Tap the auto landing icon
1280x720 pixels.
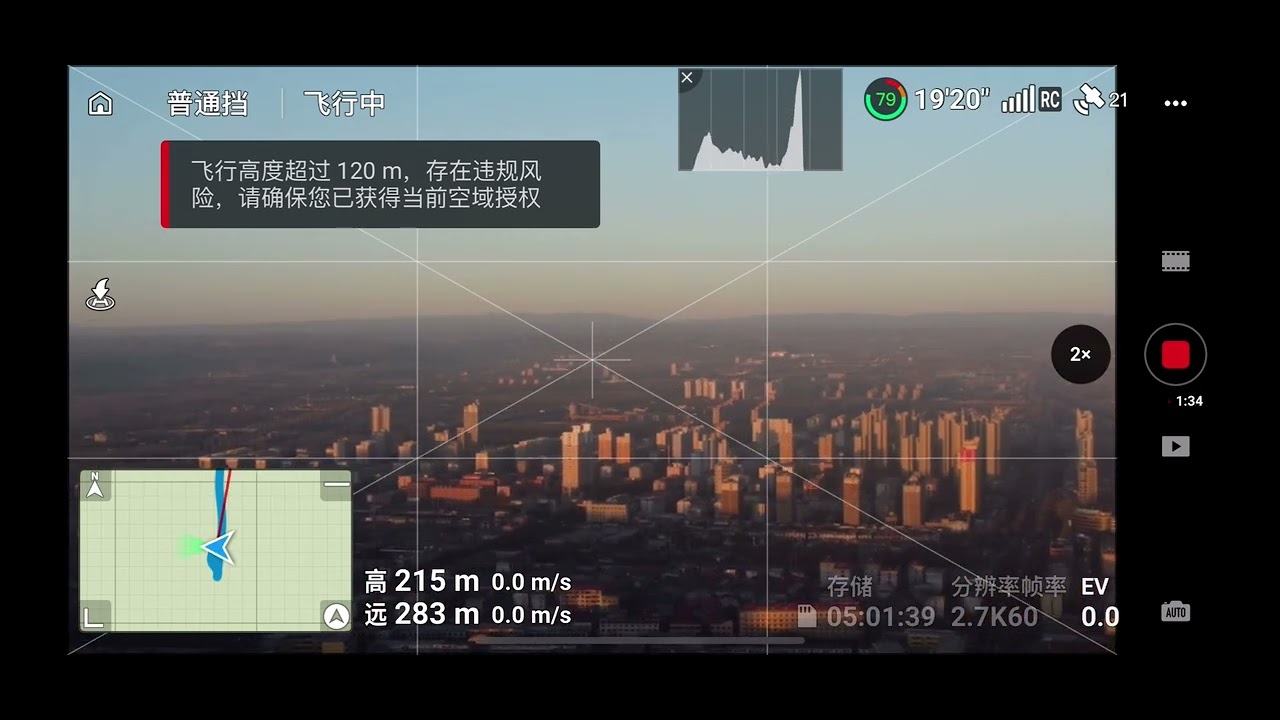[x=100, y=294]
